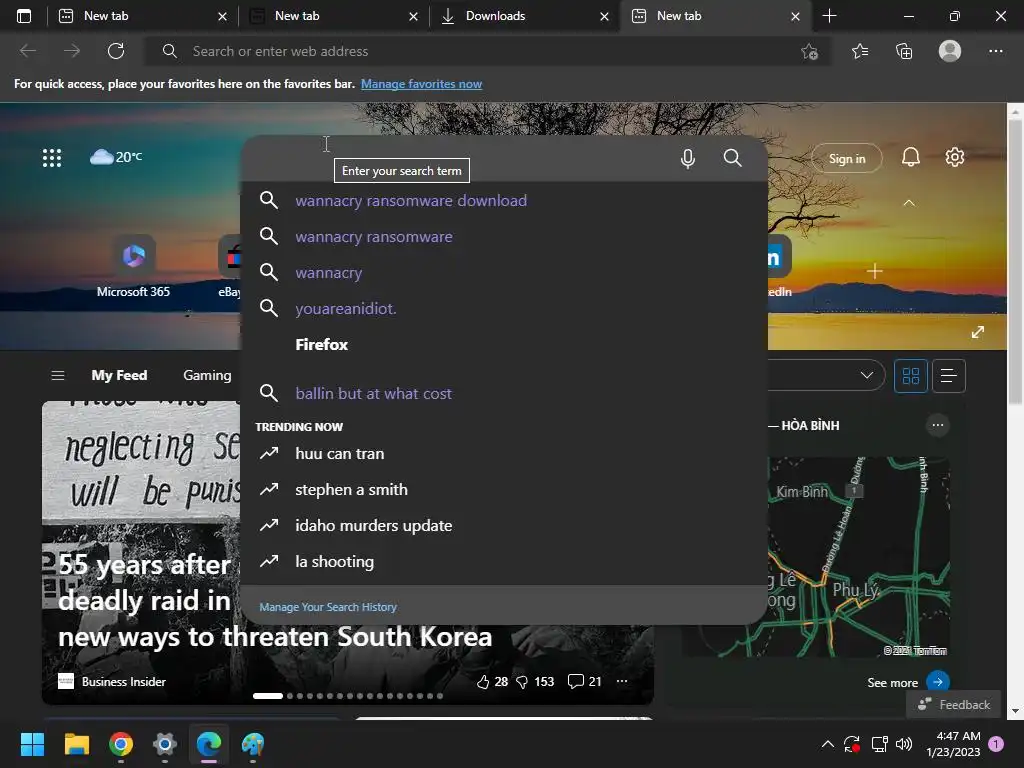
Task: Switch feed to list view
Action: click(x=949, y=376)
